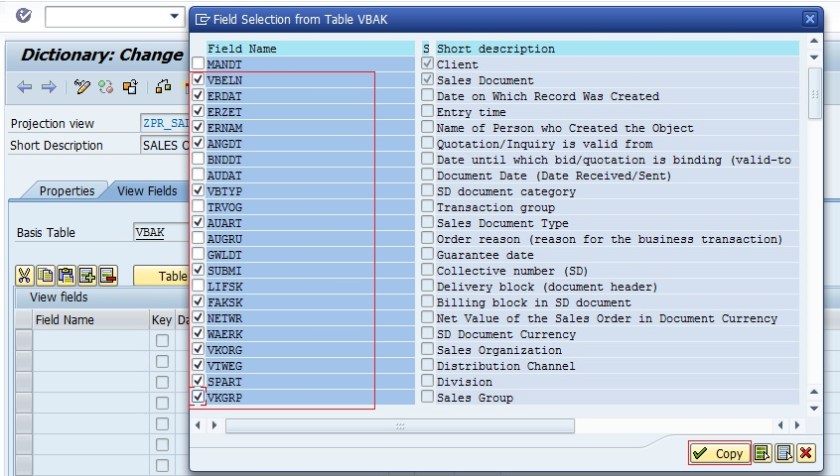Switch to the View Fields tab
The width and height of the screenshot is (840, 476).
pos(147,191)
